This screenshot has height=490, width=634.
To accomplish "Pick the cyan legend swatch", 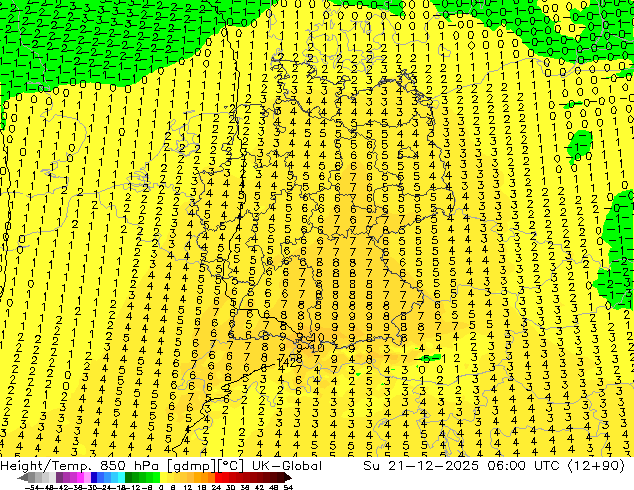I will [x=121, y=477].
